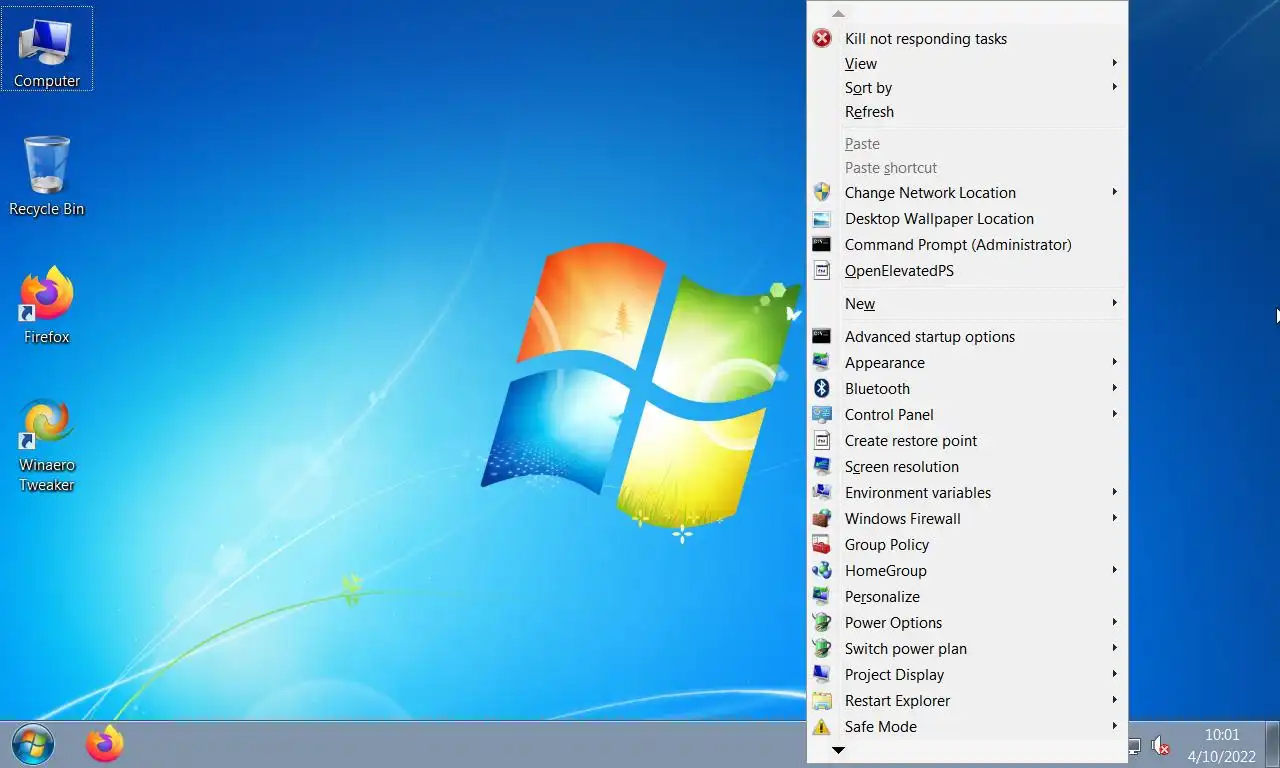1280x768 pixels.
Task: Click the Desktop Wallpaper Location picture icon
Action: tap(822, 219)
